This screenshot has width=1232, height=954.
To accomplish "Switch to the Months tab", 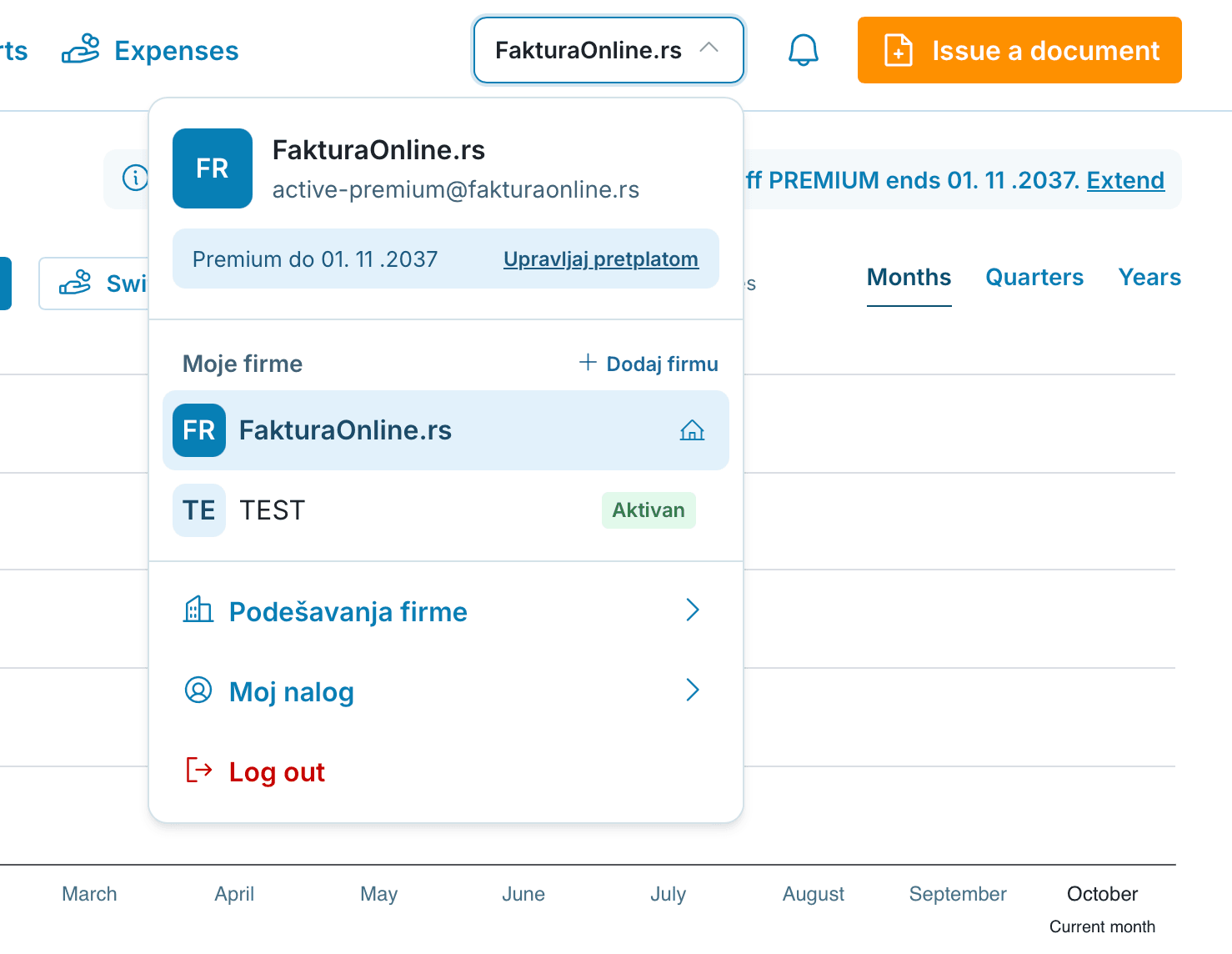I will (x=909, y=278).
